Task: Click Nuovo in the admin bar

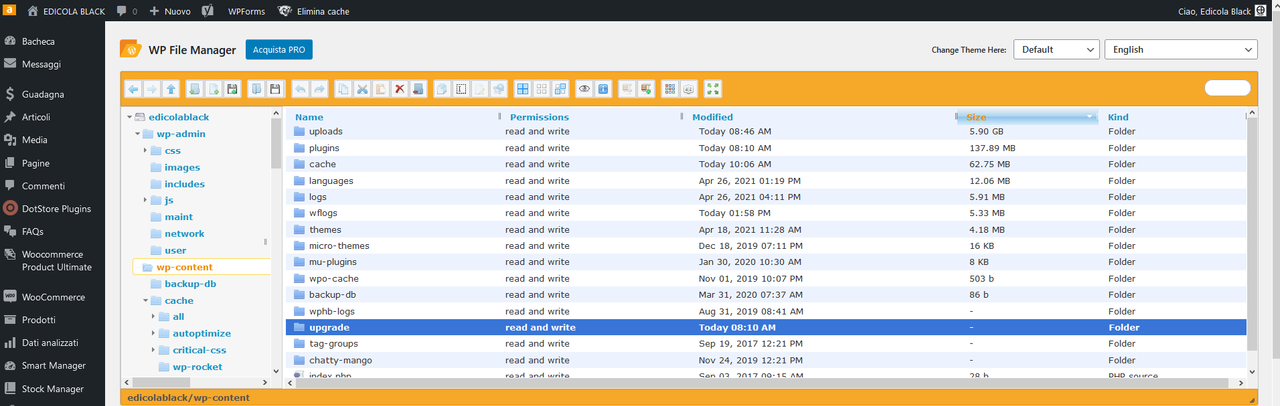Action: click(x=168, y=11)
